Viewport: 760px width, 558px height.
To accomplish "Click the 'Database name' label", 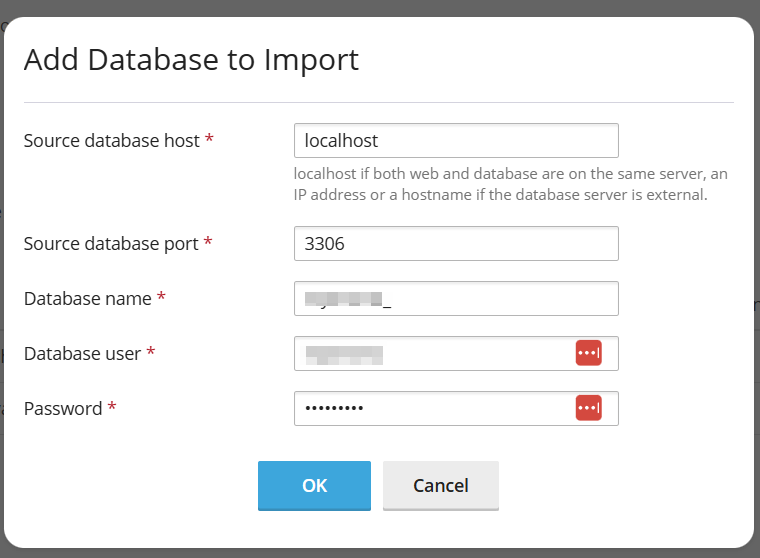I will click(x=88, y=299).
